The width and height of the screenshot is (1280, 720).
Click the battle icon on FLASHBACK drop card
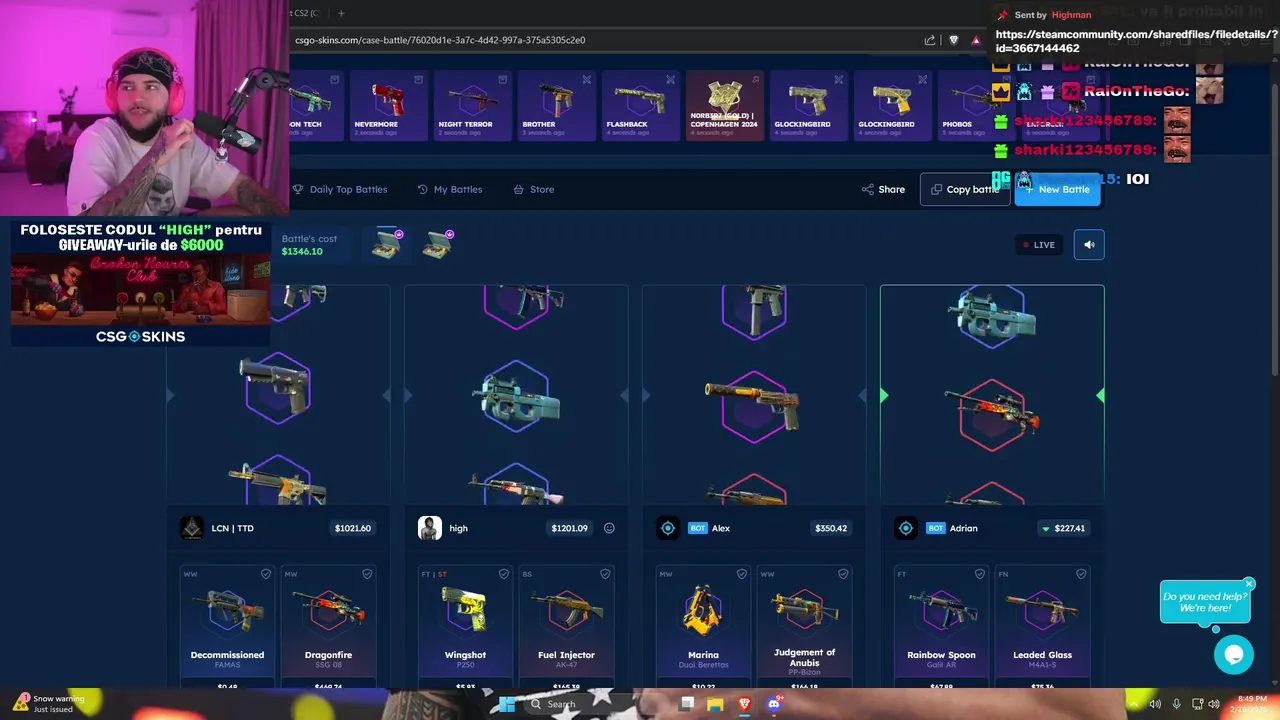(x=671, y=80)
